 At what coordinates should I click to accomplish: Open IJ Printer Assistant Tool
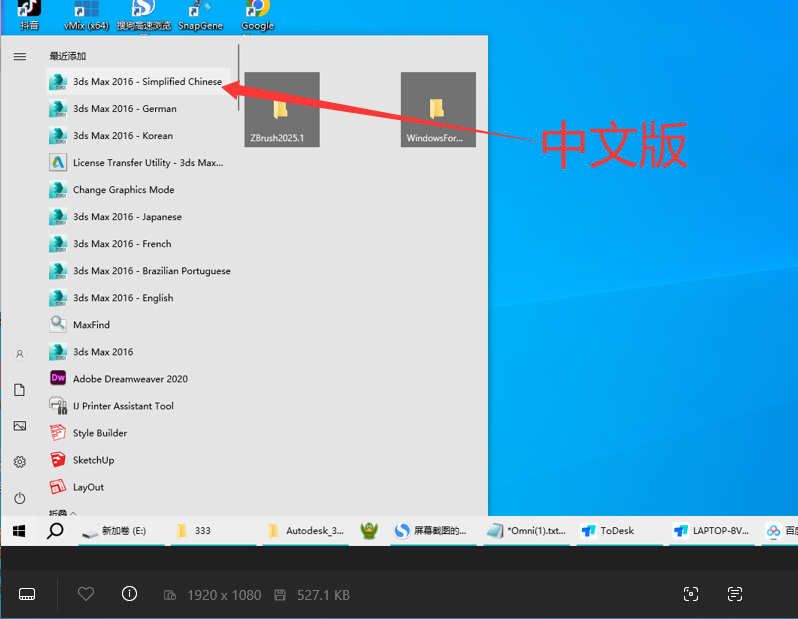(123, 406)
